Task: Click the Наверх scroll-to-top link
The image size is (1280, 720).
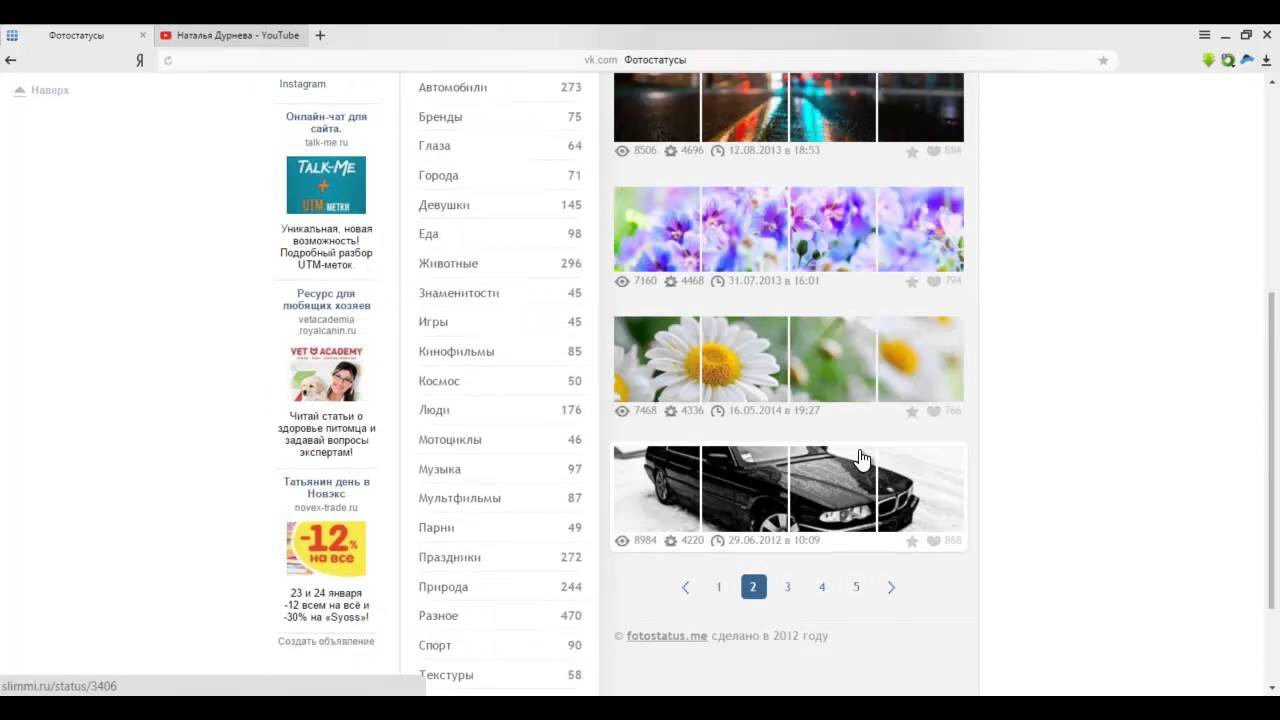Action: click(x=41, y=90)
